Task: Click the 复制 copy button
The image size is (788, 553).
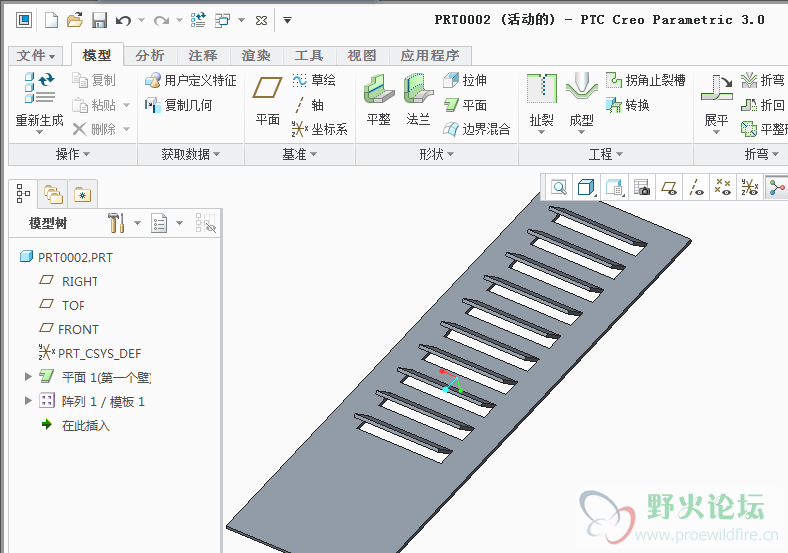Action: pos(94,80)
